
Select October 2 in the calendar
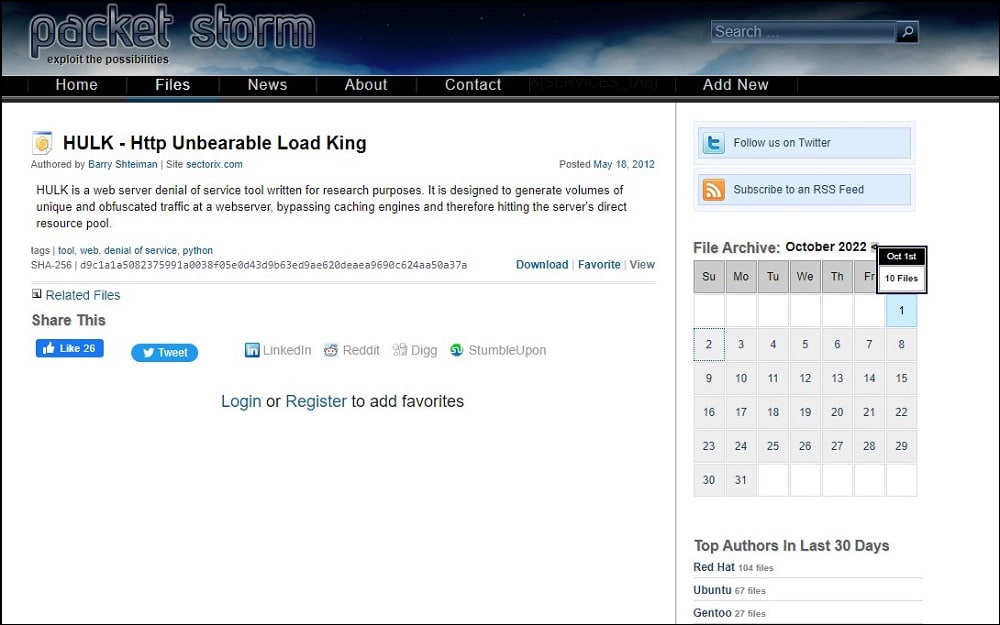(x=709, y=344)
